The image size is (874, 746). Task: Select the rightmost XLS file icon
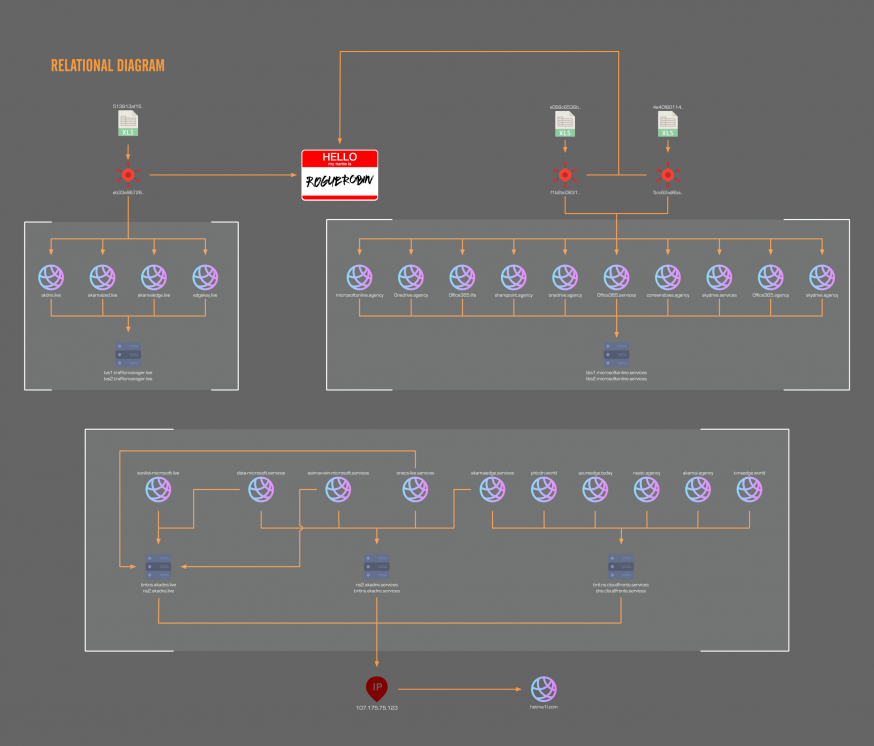667,124
